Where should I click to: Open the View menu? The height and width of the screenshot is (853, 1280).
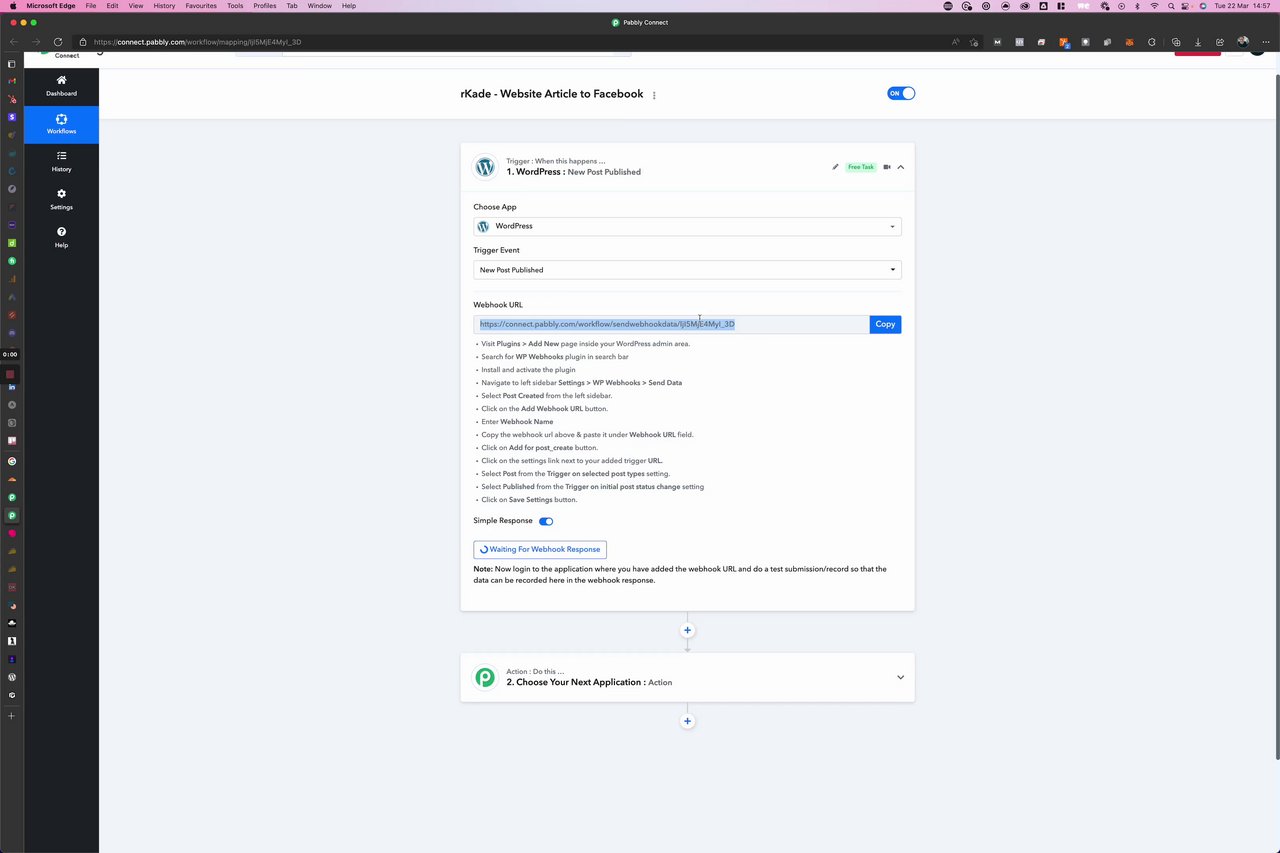point(135,6)
